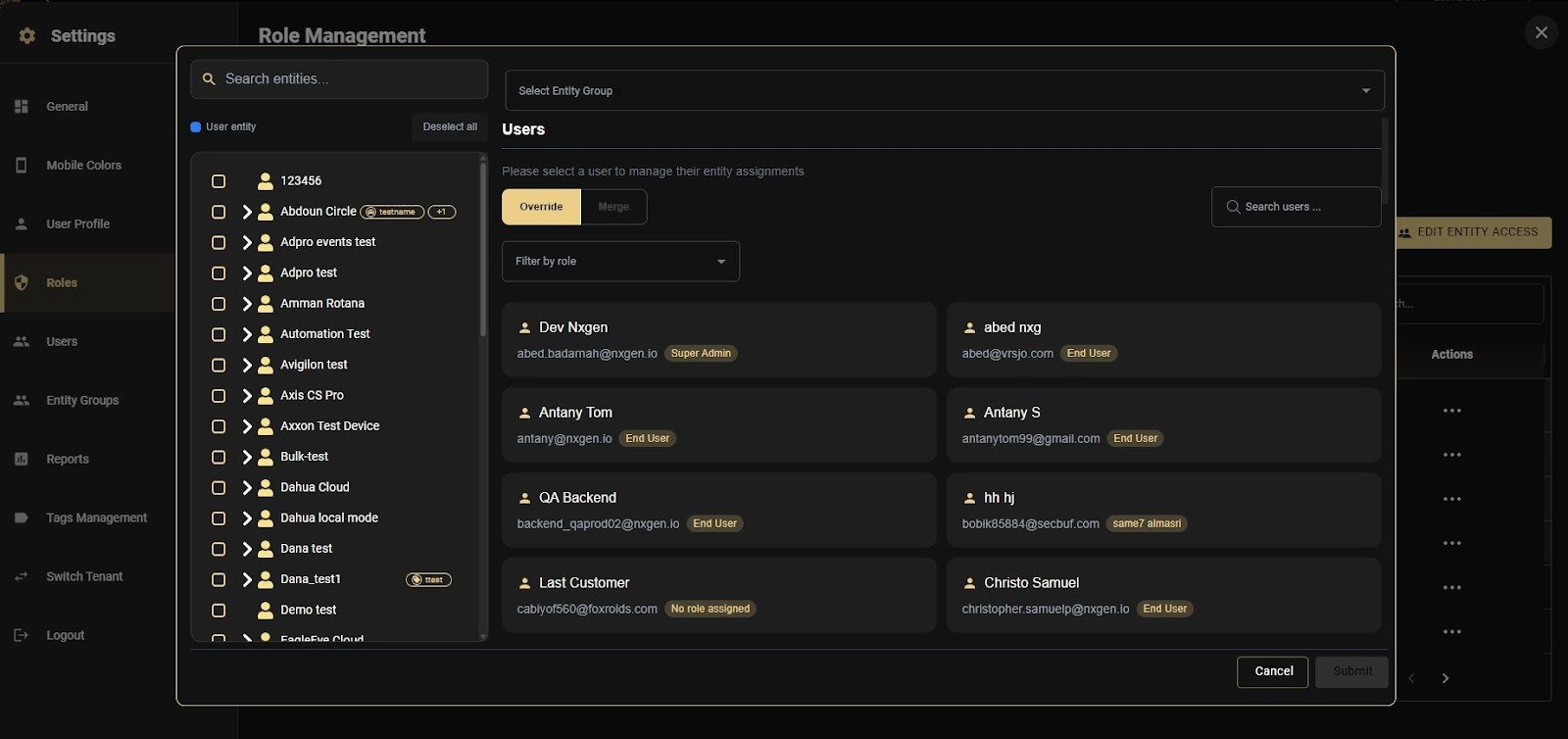Click the magnifier icon in Search users

click(1233, 207)
